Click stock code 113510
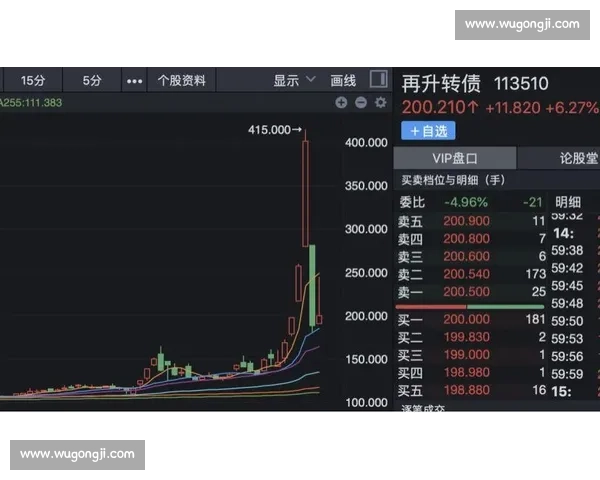600x480 pixels. point(521,83)
